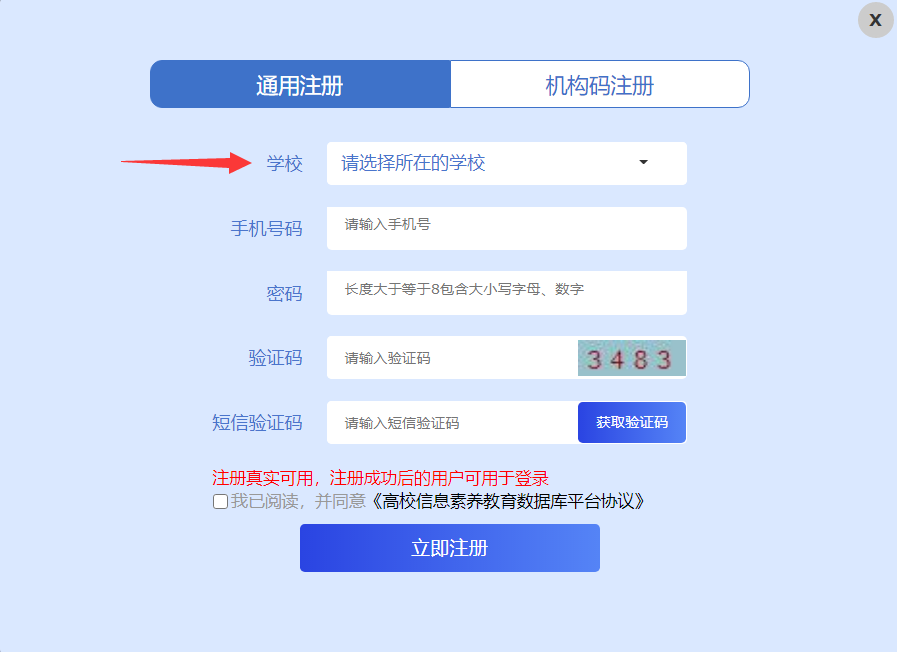This screenshot has width=897, height=652.
Task: Open the 请选择所在的学校 school dropdown
Action: 506,163
